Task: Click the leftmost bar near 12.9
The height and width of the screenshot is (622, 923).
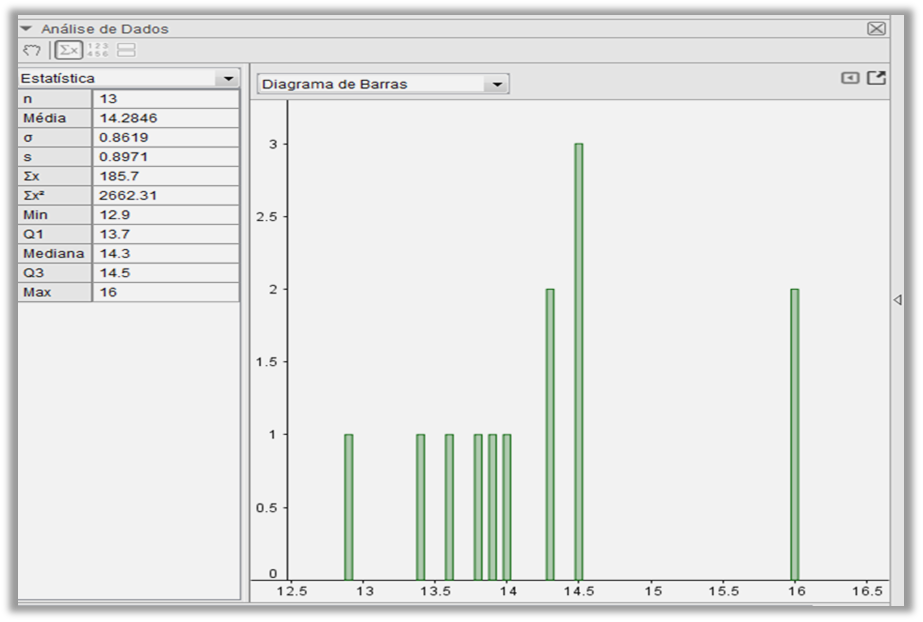Action: point(348,506)
